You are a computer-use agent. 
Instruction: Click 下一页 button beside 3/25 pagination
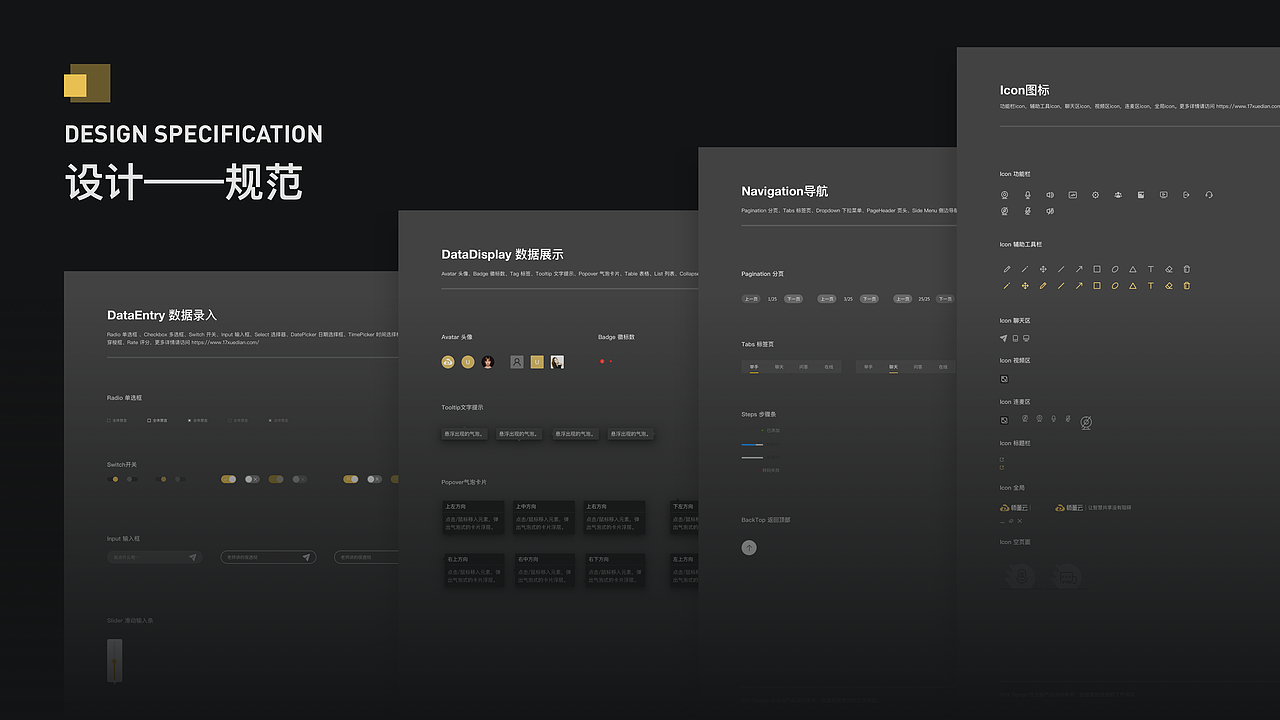coord(869,299)
